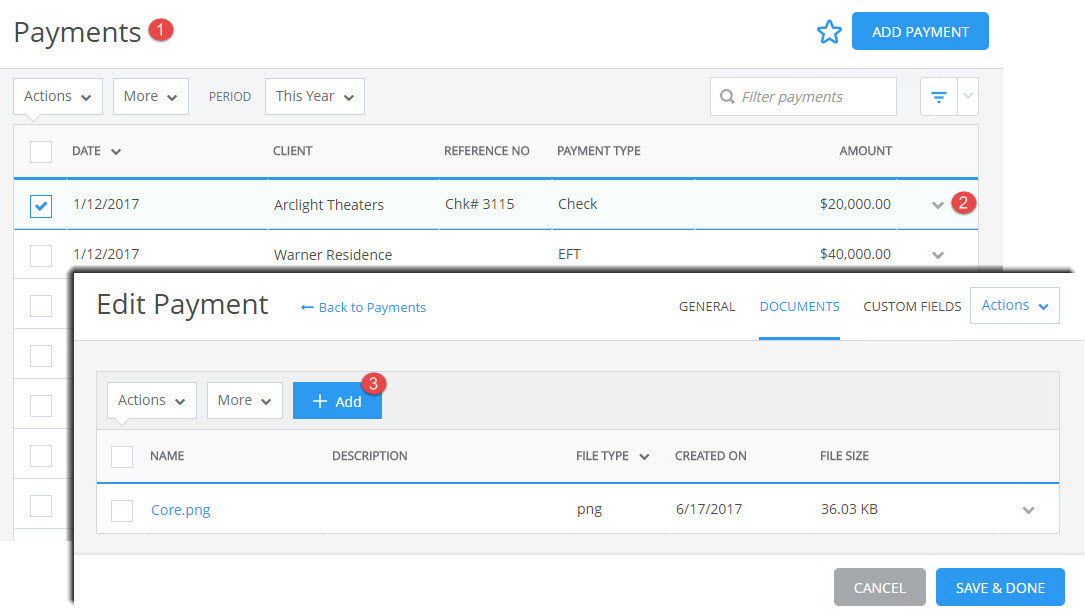Open the filter funnel icon
Screen dimensions: 1085x616
click(938, 96)
